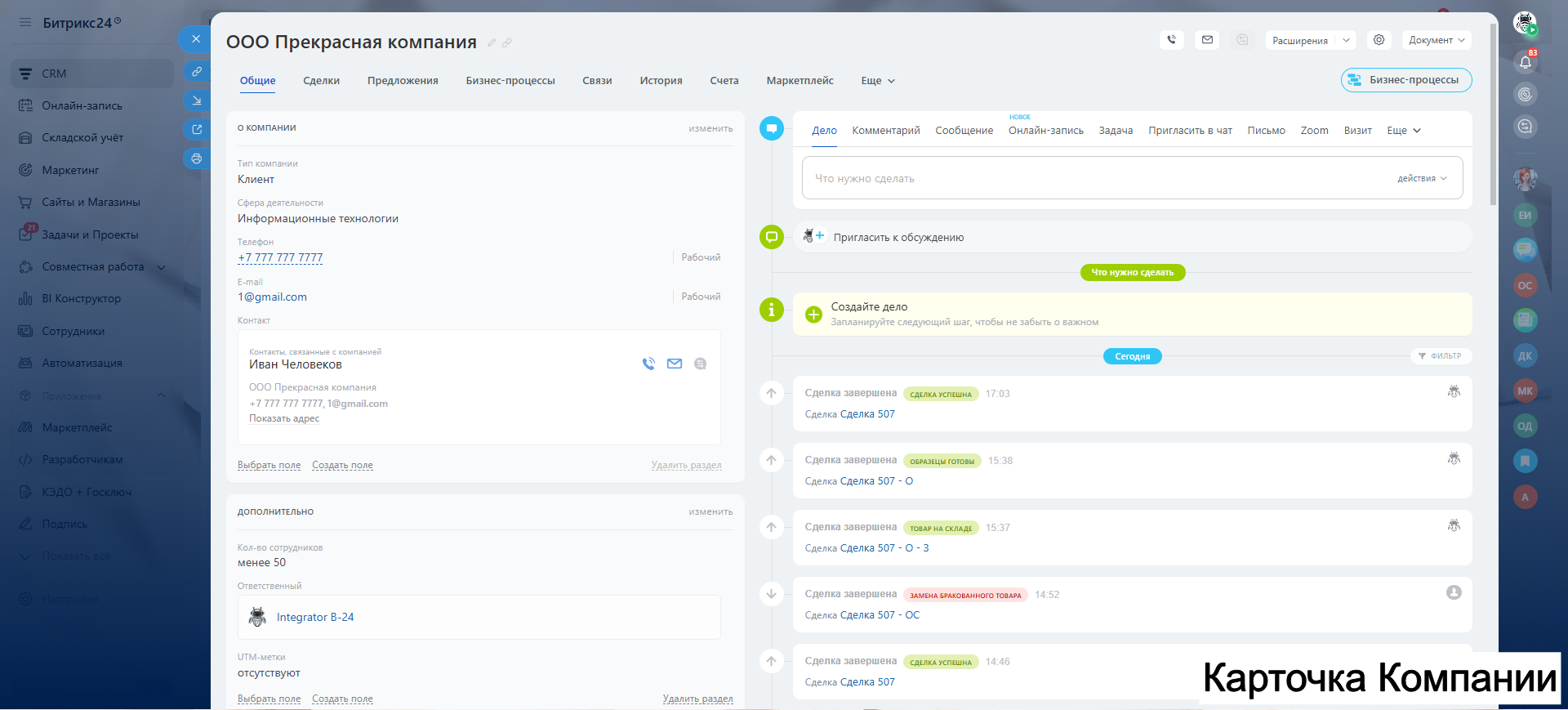
Task: Open ФИЛЬТР in timeline
Action: (x=1440, y=356)
